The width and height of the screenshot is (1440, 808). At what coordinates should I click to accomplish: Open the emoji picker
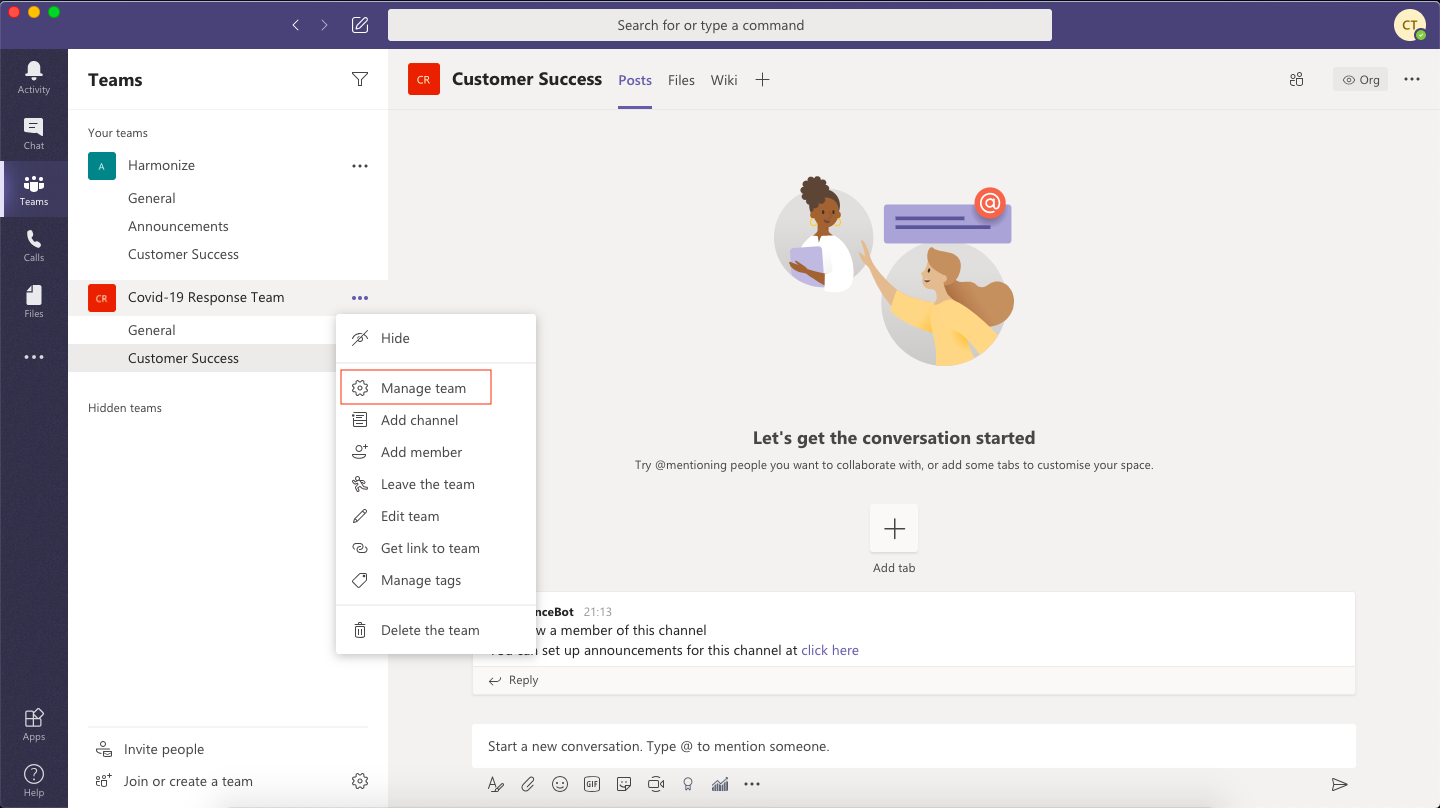[560, 784]
